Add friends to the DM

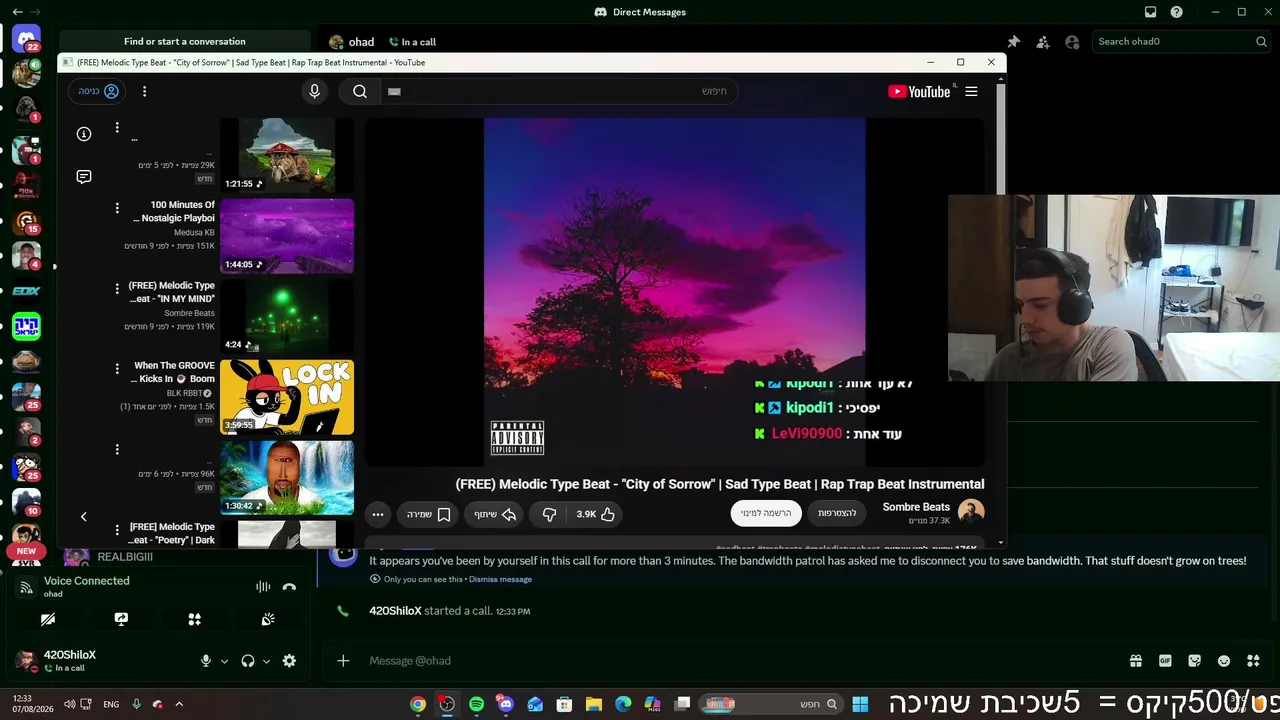pyautogui.click(x=1043, y=42)
